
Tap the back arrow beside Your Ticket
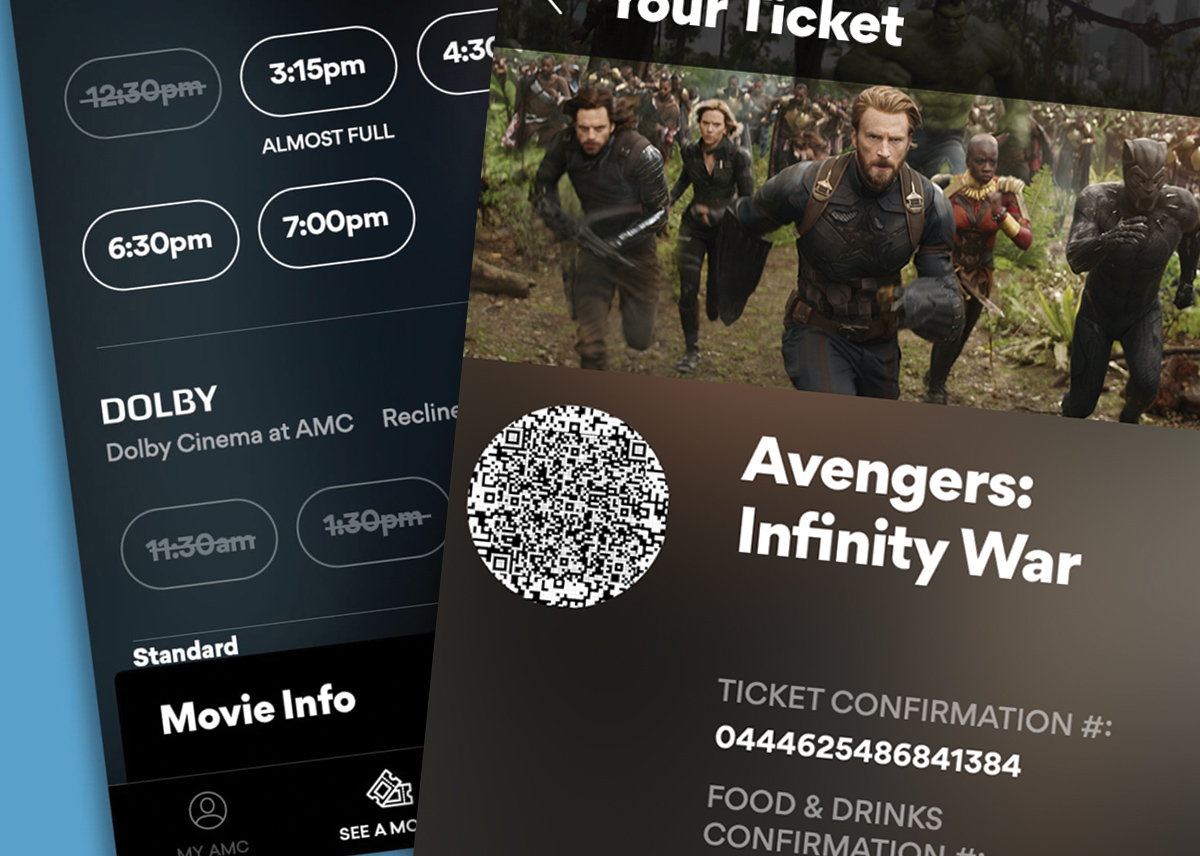tap(553, 5)
